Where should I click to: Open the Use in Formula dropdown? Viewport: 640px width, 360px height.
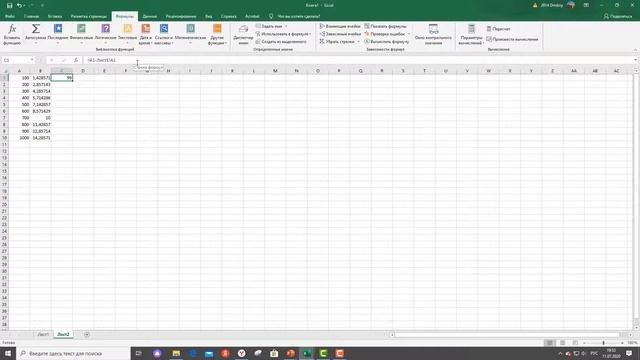click(311, 34)
